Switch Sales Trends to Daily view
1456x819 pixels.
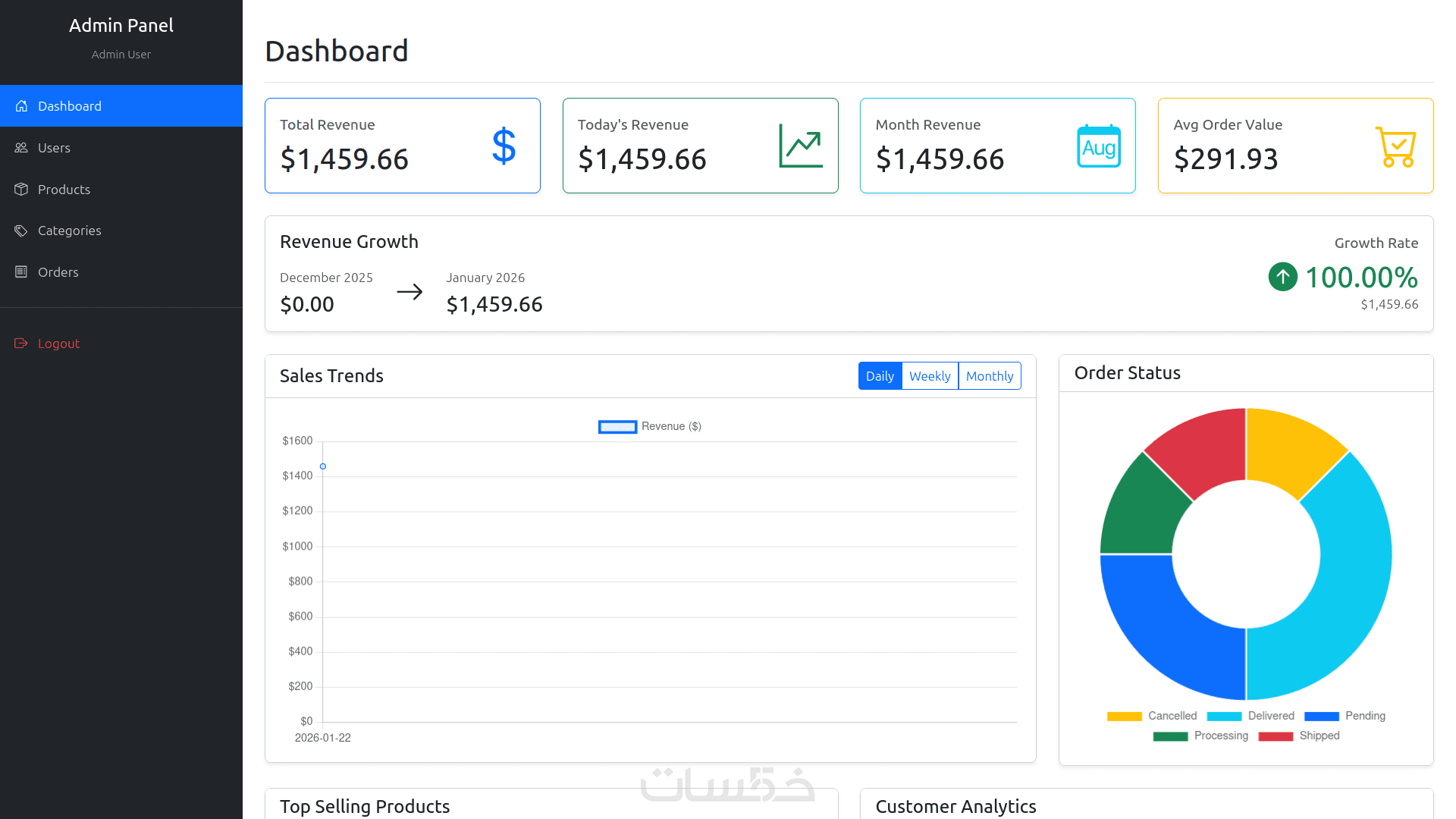click(880, 376)
